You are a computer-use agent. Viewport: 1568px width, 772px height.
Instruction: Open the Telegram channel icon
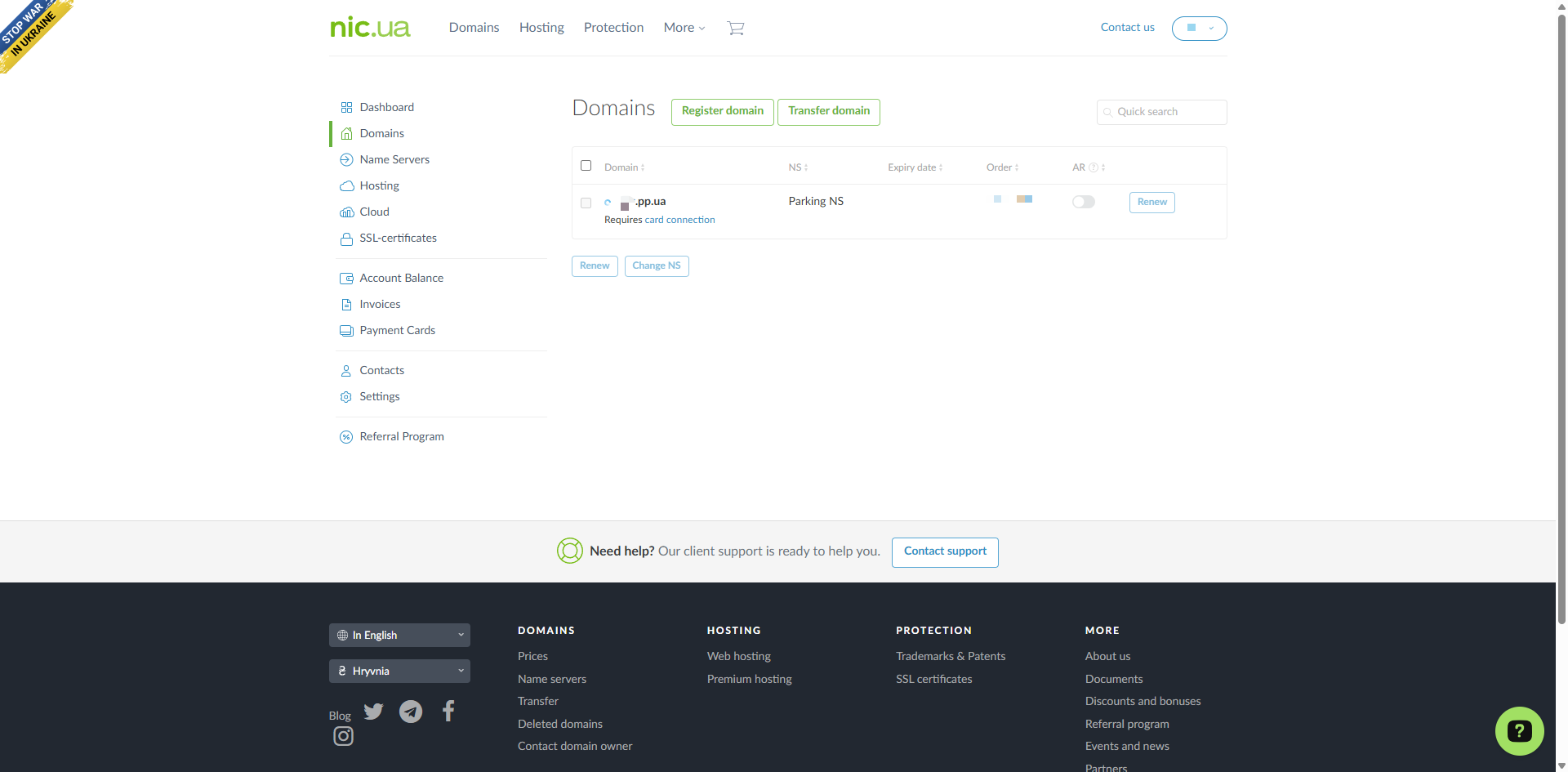pos(411,712)
